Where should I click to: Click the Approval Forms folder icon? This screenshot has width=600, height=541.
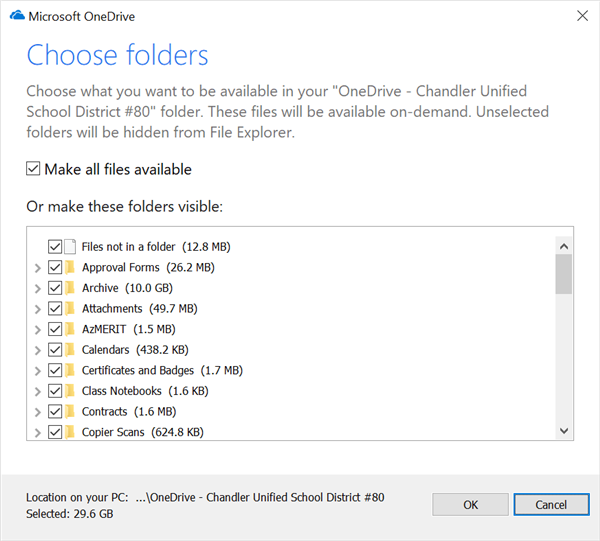point(70,267)
